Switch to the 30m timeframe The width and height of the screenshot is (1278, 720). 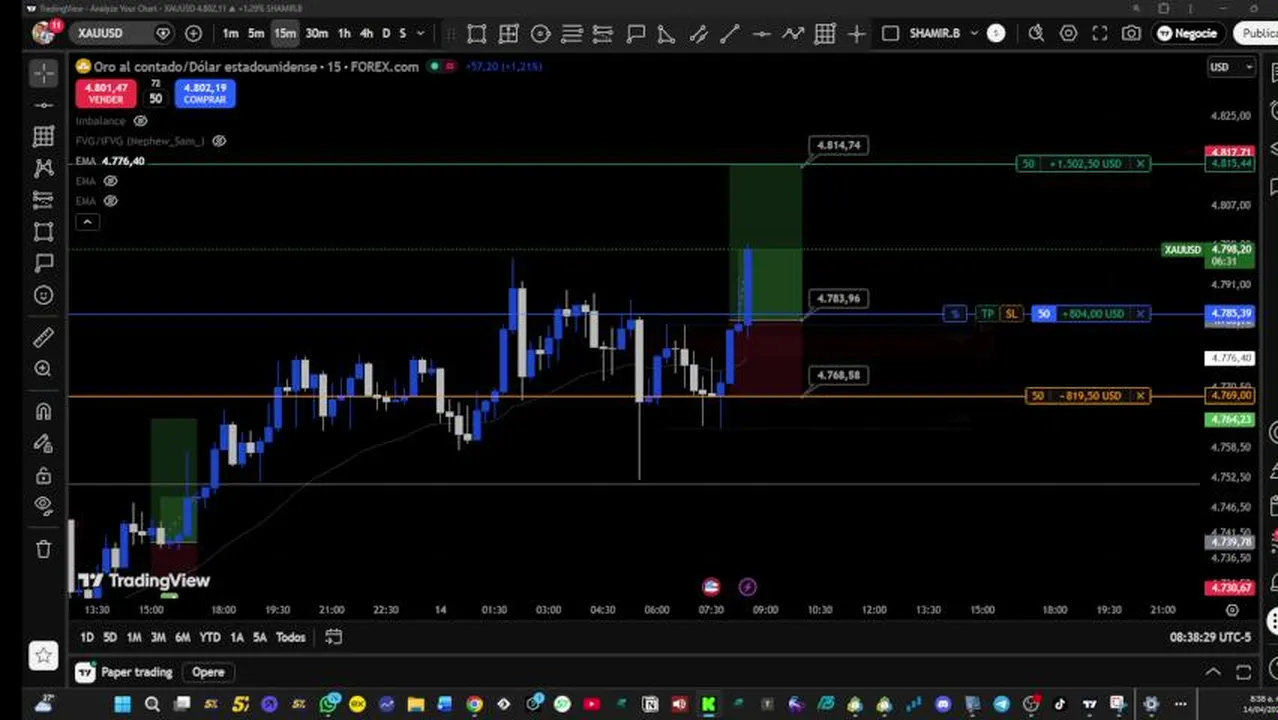tap(316, 33)
